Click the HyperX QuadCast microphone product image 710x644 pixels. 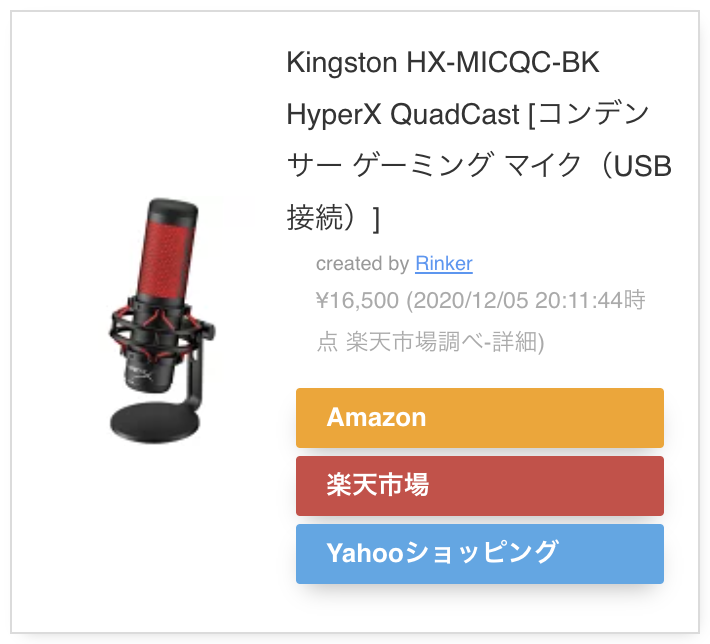click(x=161, y=321)
